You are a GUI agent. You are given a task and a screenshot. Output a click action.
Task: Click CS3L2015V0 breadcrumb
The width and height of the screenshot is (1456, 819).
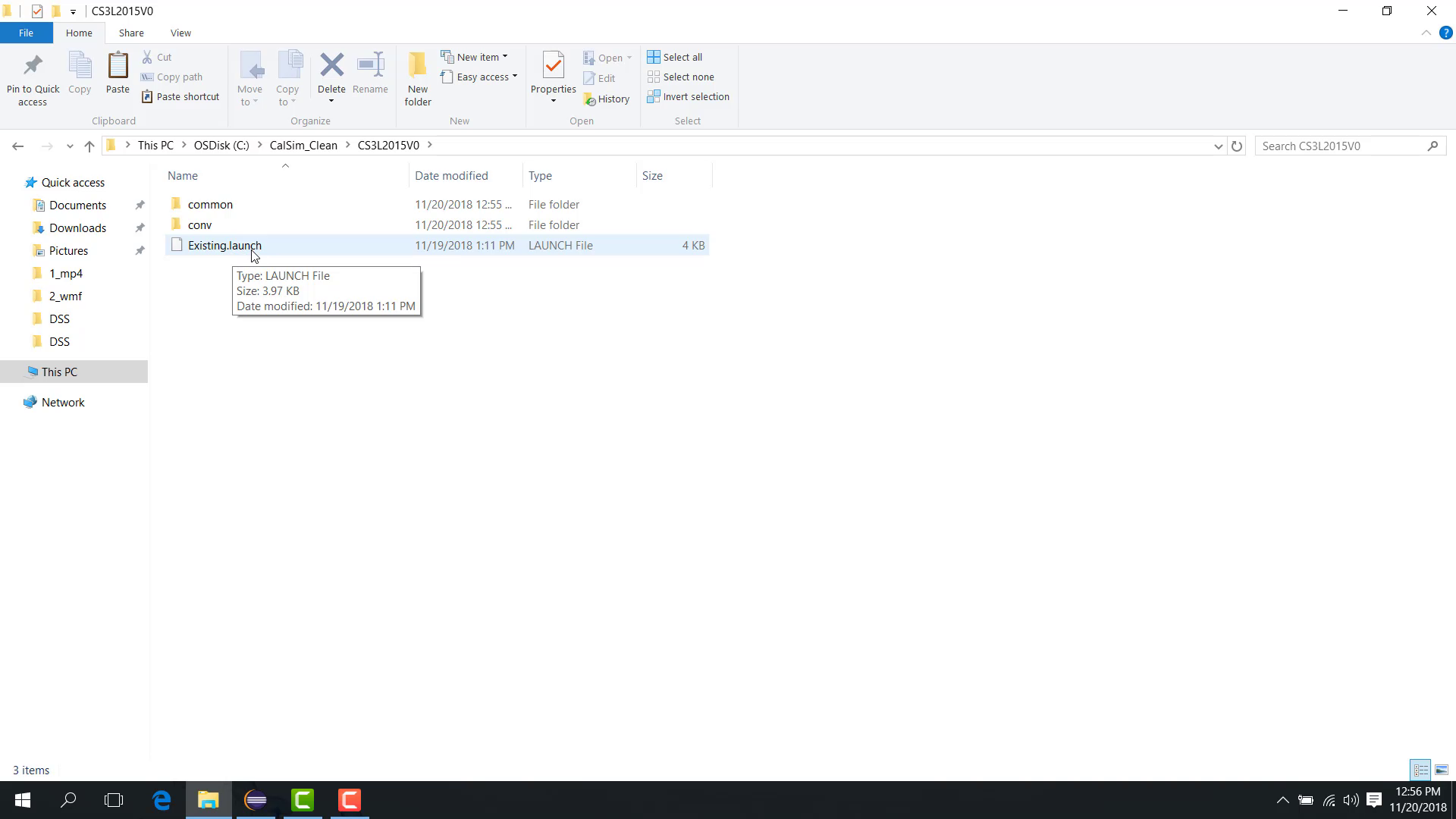[388, 146]
